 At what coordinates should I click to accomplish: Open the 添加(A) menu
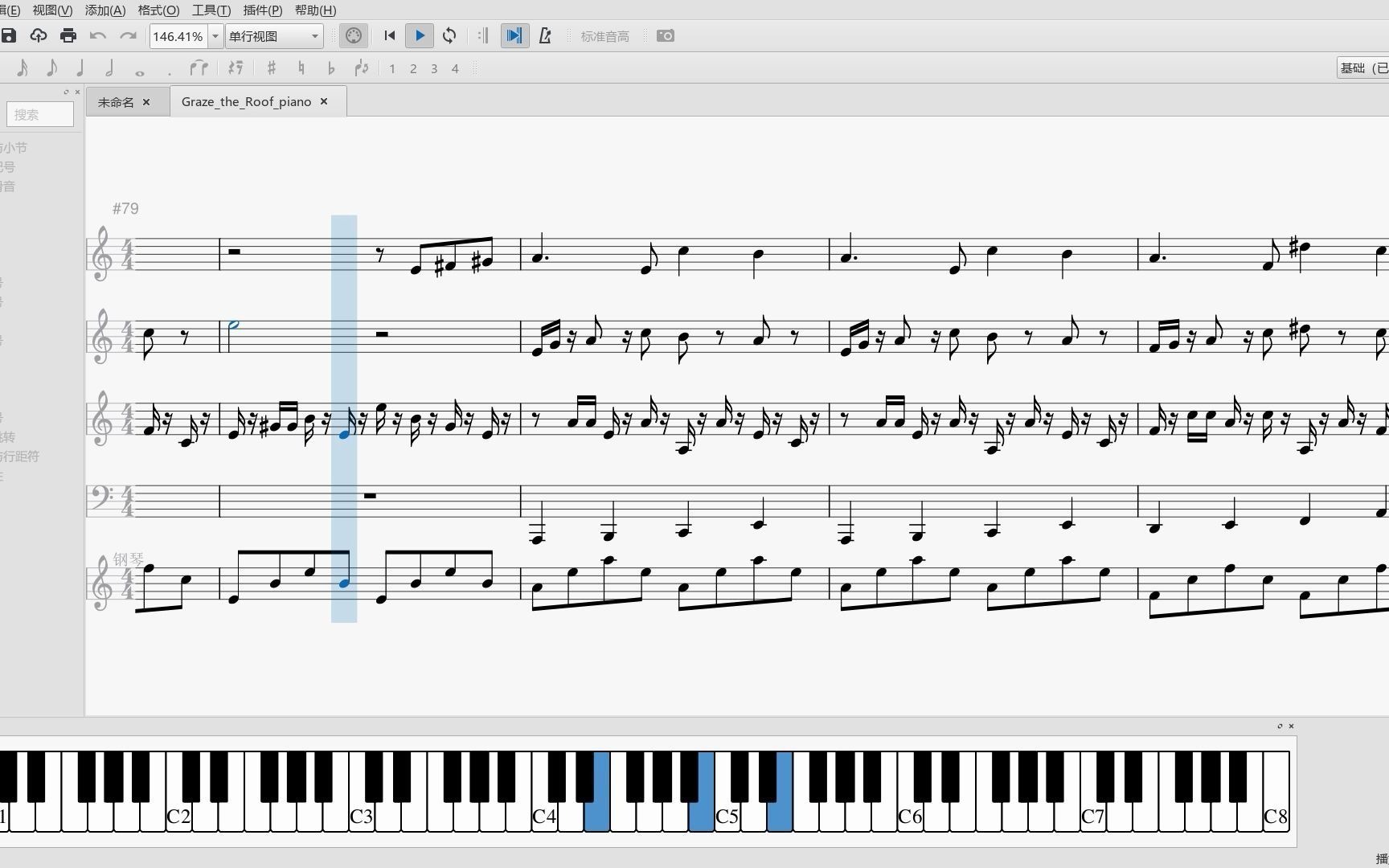pyautogui.click(x=105, y=10)
